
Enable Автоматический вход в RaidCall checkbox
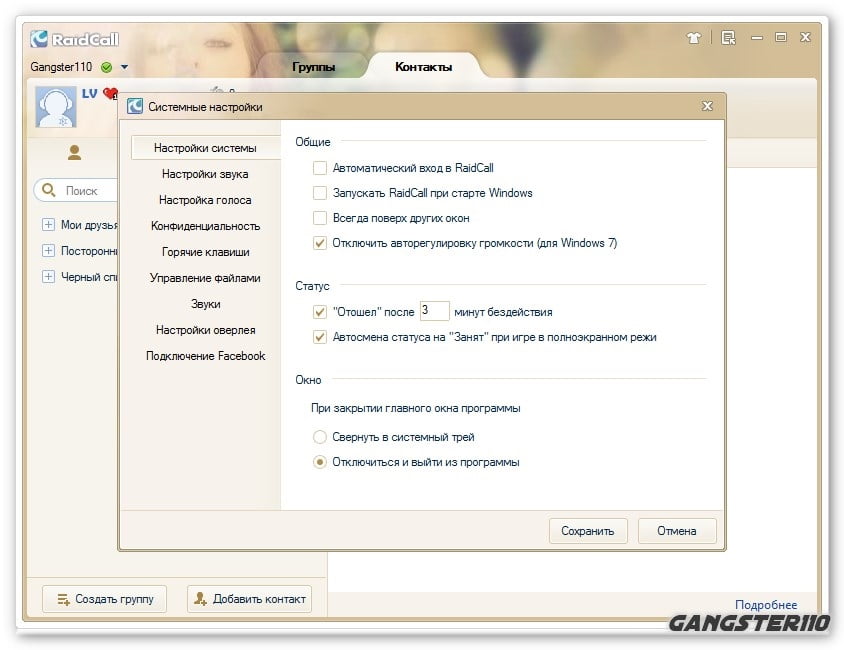[x=320, y=168]
